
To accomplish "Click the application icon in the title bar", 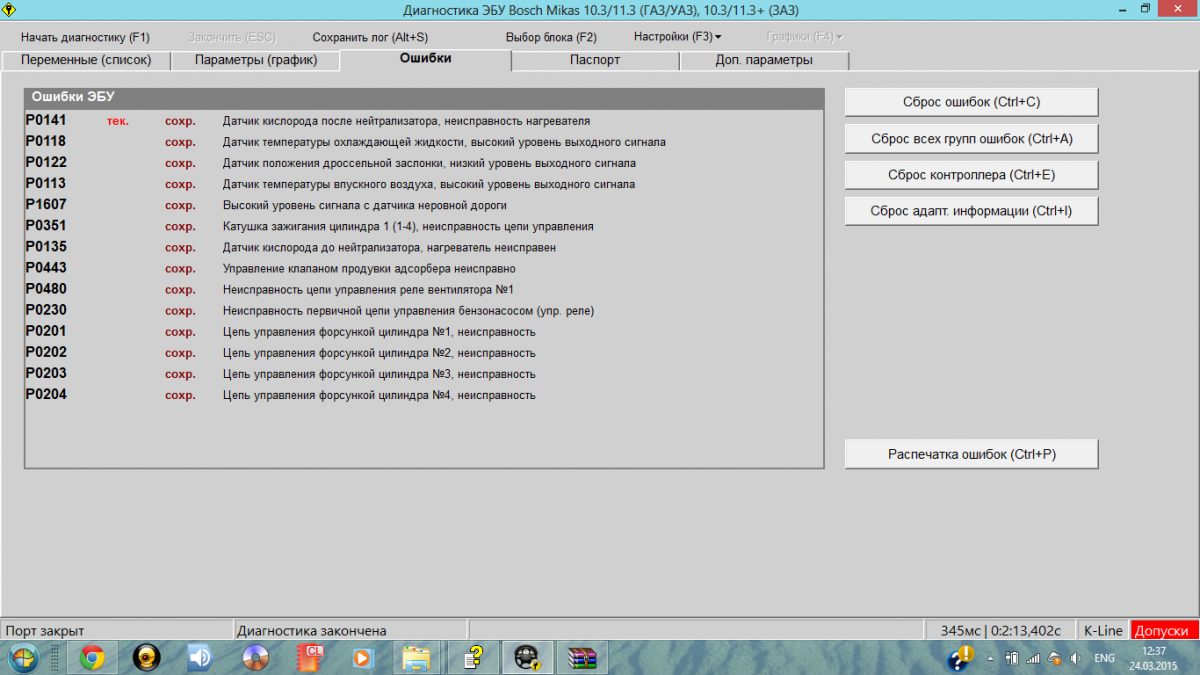I will pos(10,9).
